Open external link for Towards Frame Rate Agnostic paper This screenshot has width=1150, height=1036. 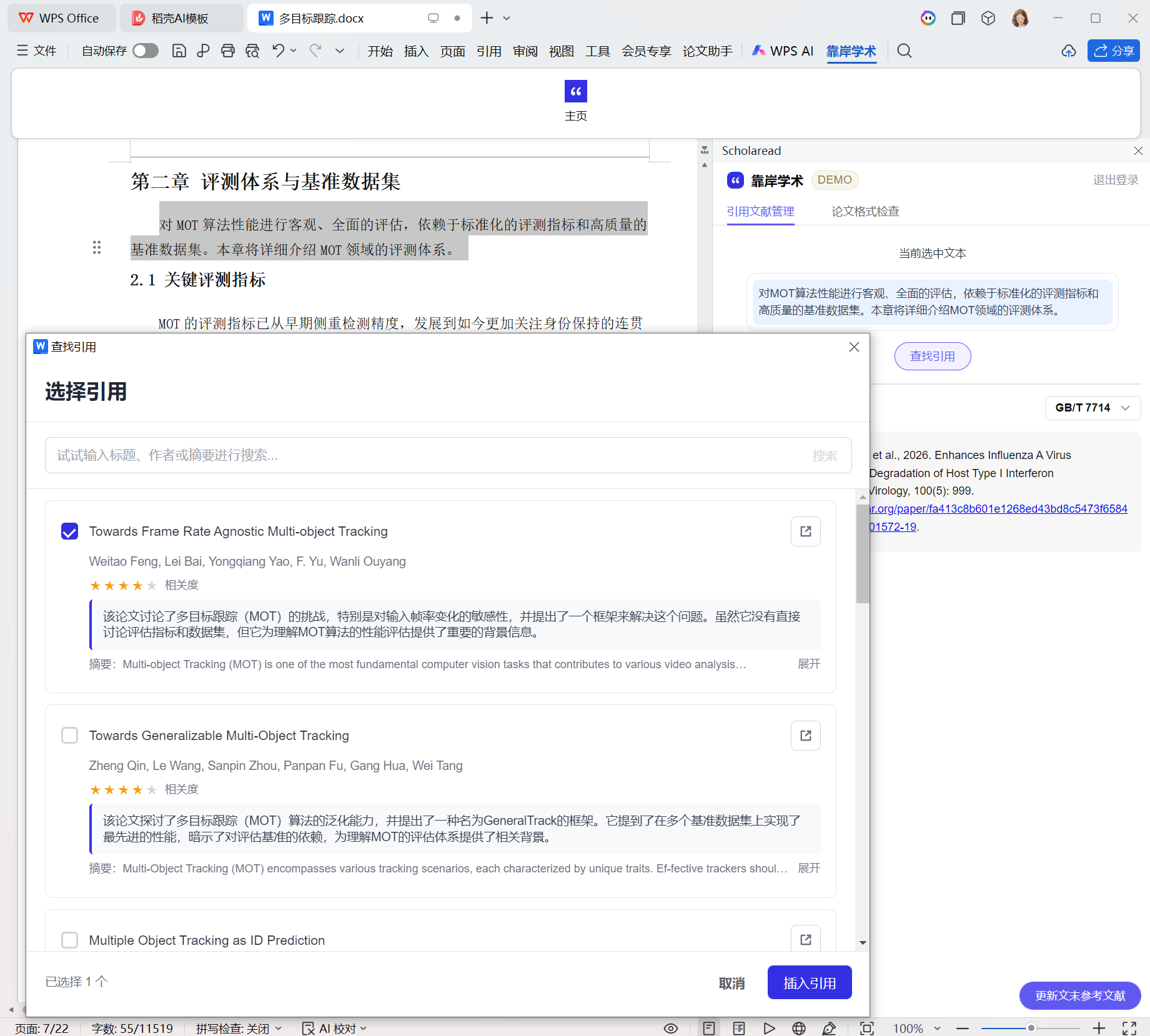pyautogui.click(x=806, y=531)
